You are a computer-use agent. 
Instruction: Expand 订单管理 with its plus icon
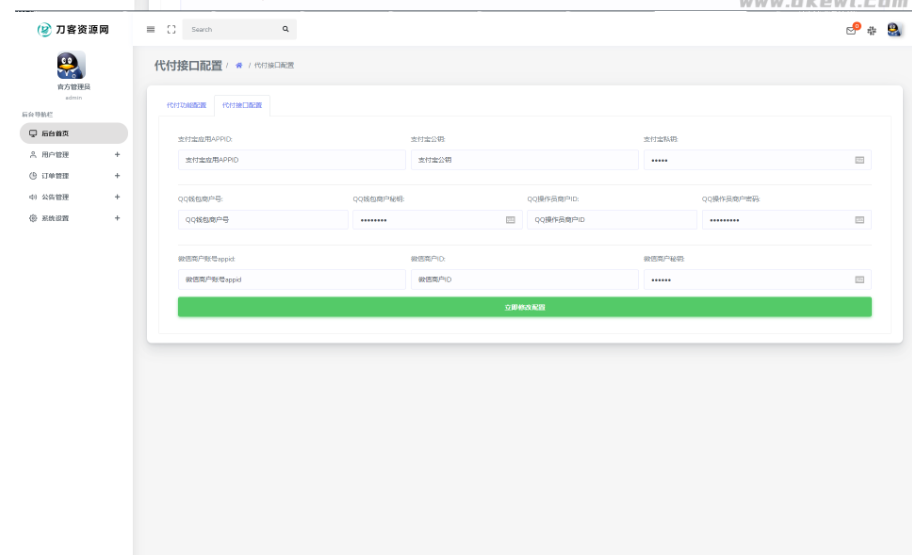coord(117,176)
